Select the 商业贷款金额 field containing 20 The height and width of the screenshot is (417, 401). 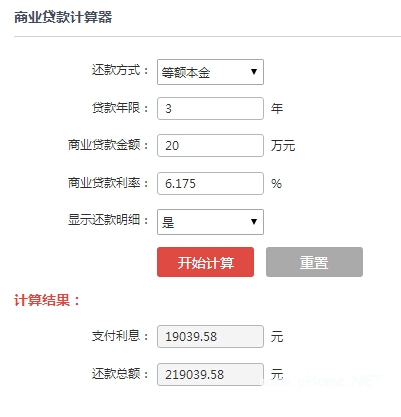pyautogui.click(x=210, y=145)
